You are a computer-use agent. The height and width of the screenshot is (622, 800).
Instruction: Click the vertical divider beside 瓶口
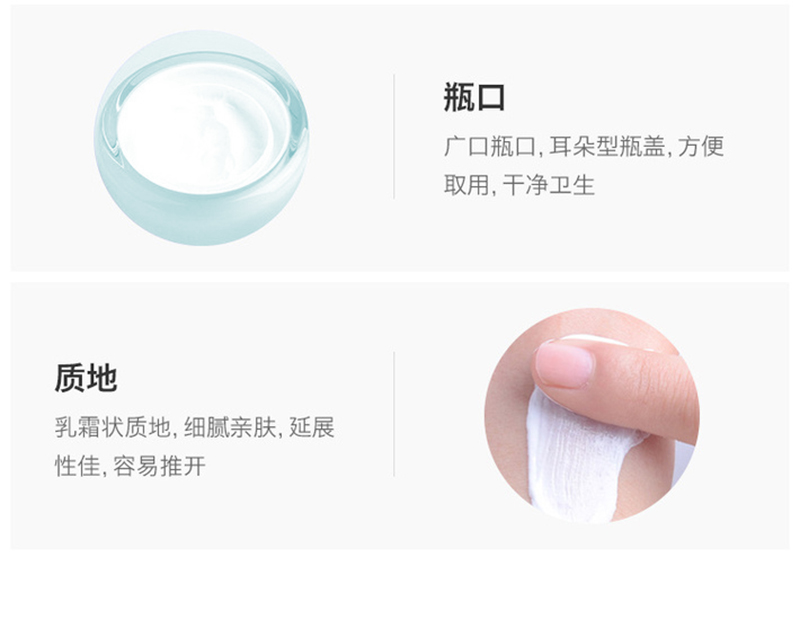[x=394, y=137]
